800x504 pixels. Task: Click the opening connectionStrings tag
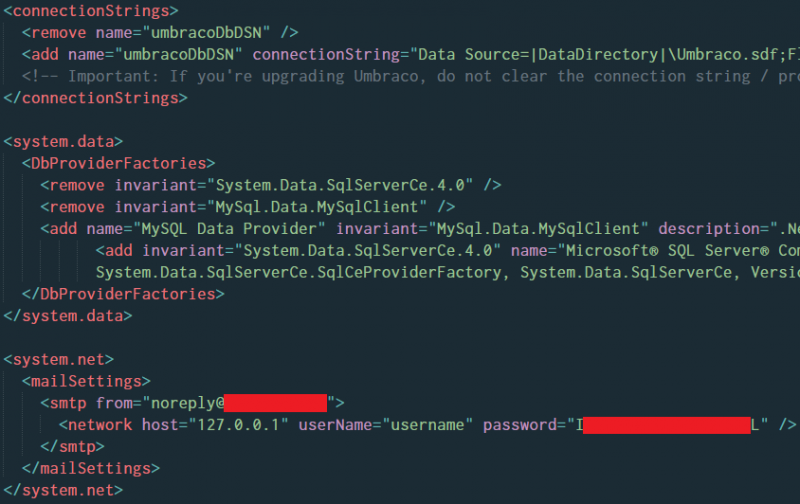[x=91, y=11]
